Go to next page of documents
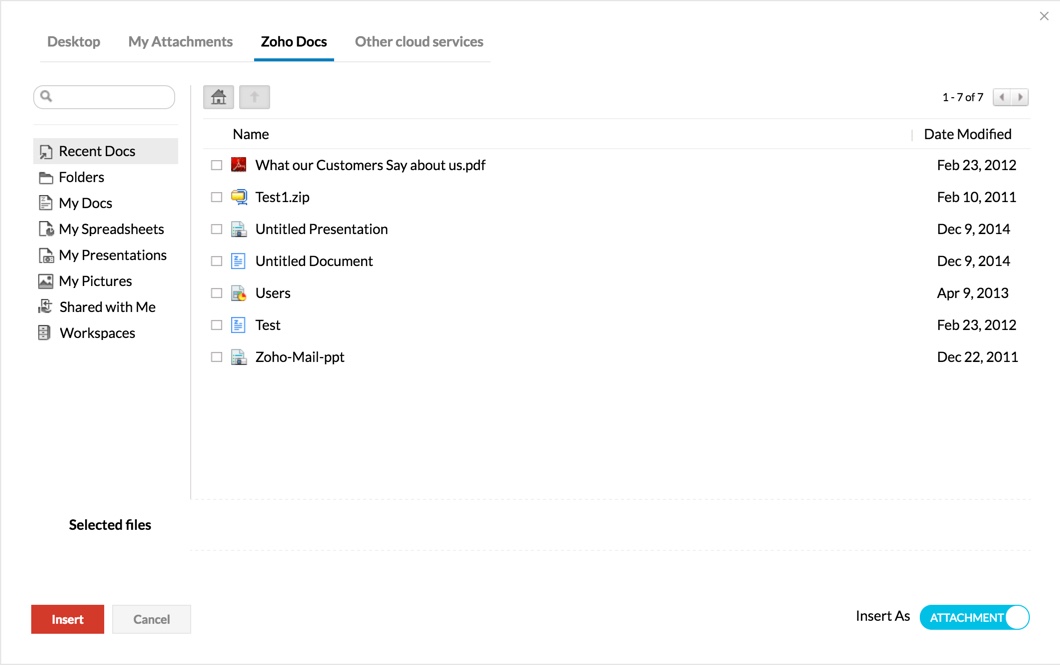 click(1020, 97)
